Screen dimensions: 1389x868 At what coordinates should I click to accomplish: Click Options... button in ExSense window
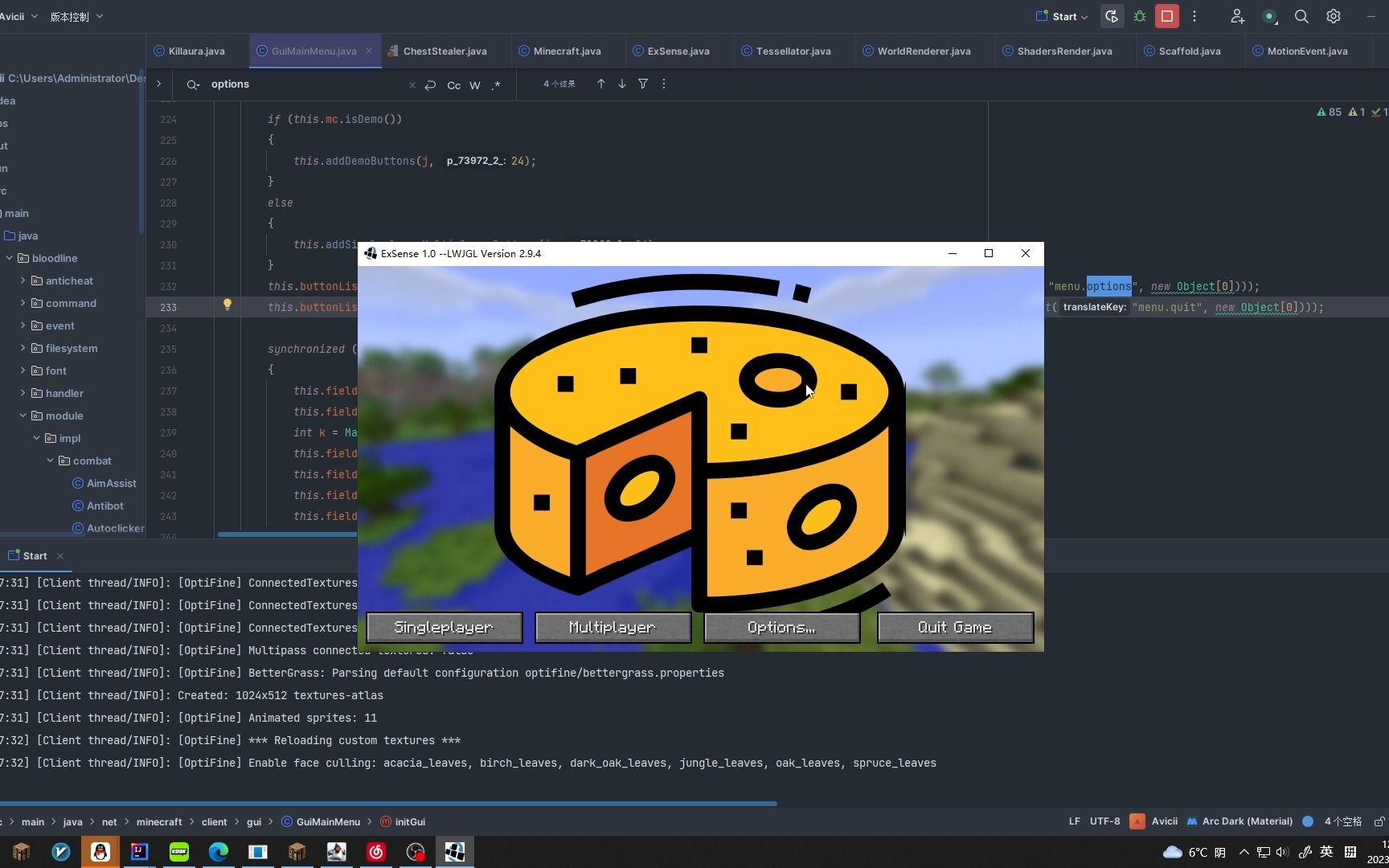(781, 628)
